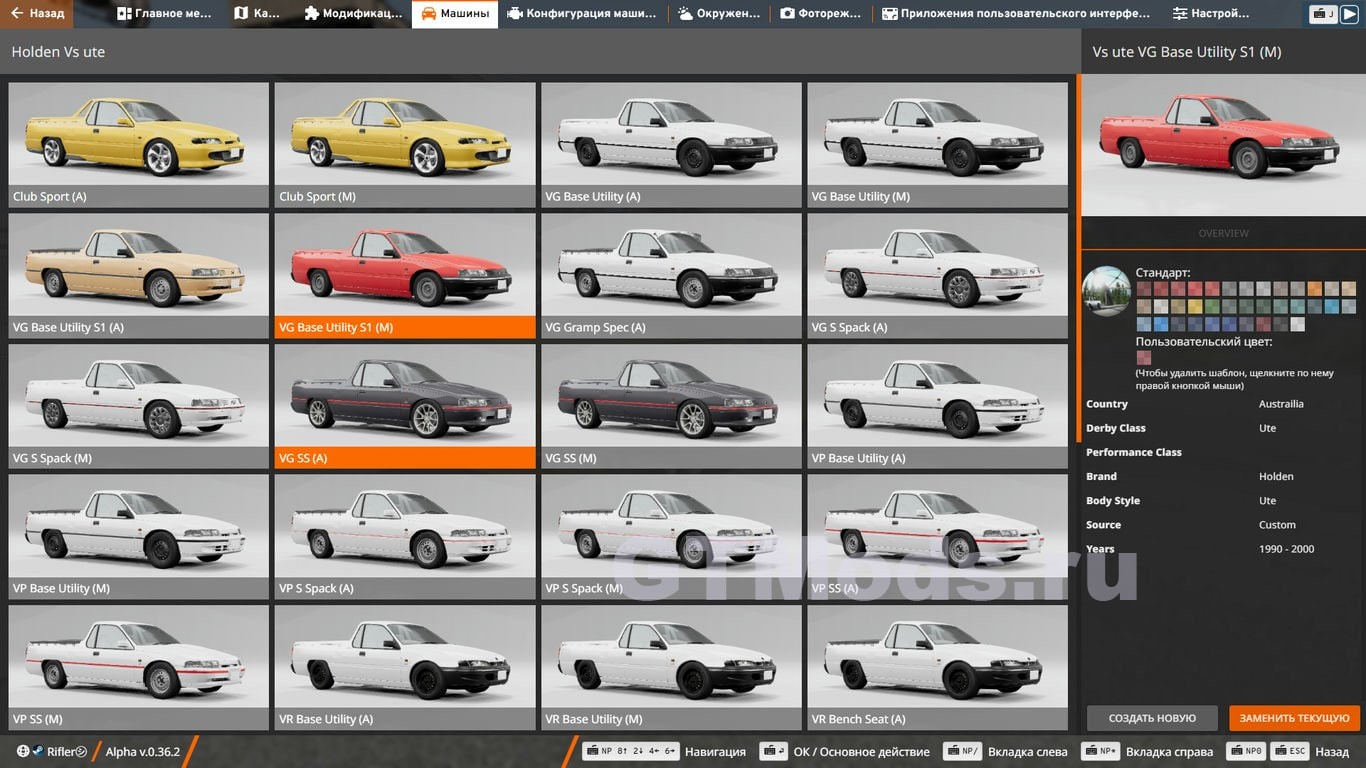Click the Performance Class label

click(x=1134, y=452)
